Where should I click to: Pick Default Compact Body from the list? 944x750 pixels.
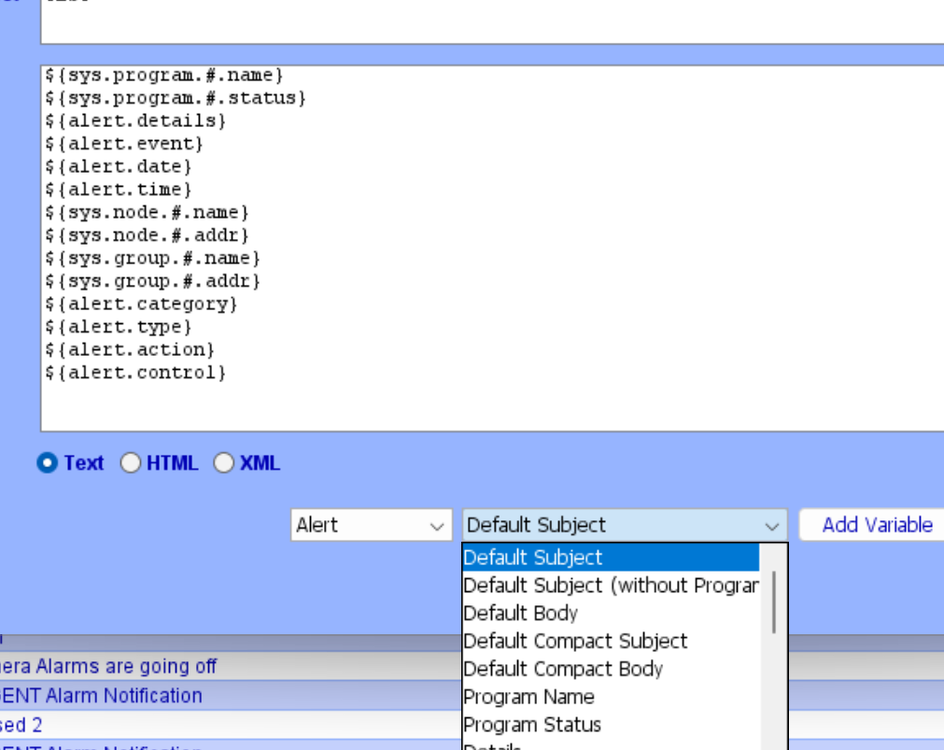pyautogui.click(x=560, y=669)
